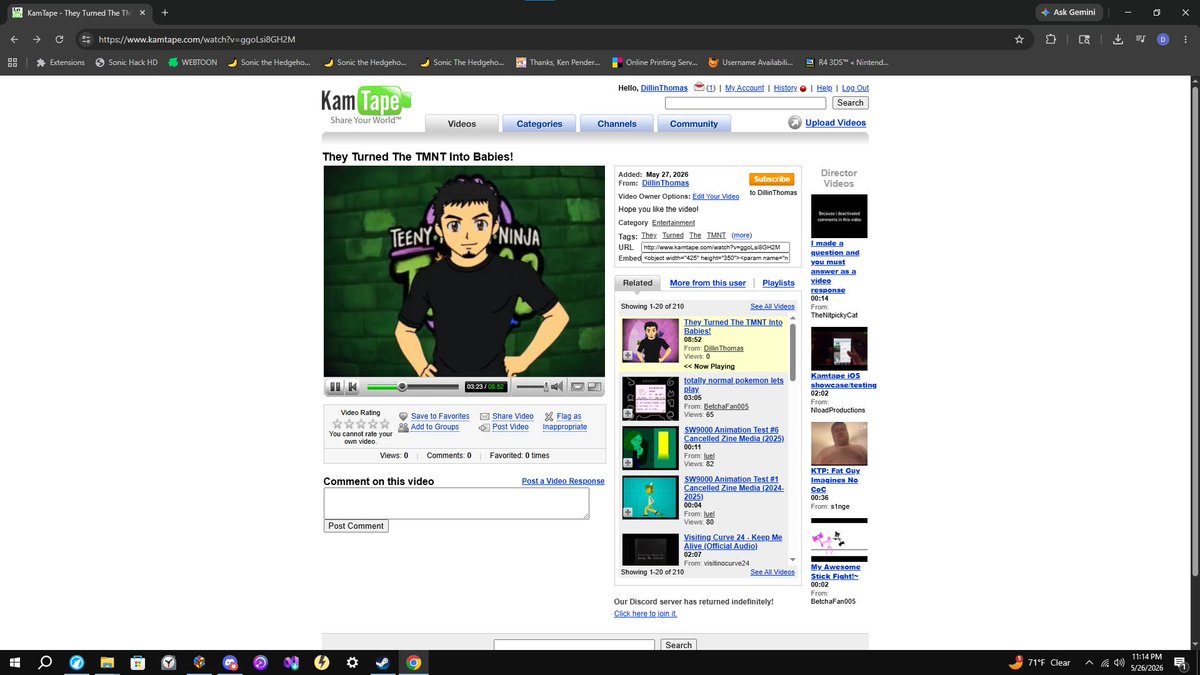Click the fifth rating star
Screen dimensions: 1200x675
tap(384, 423)
